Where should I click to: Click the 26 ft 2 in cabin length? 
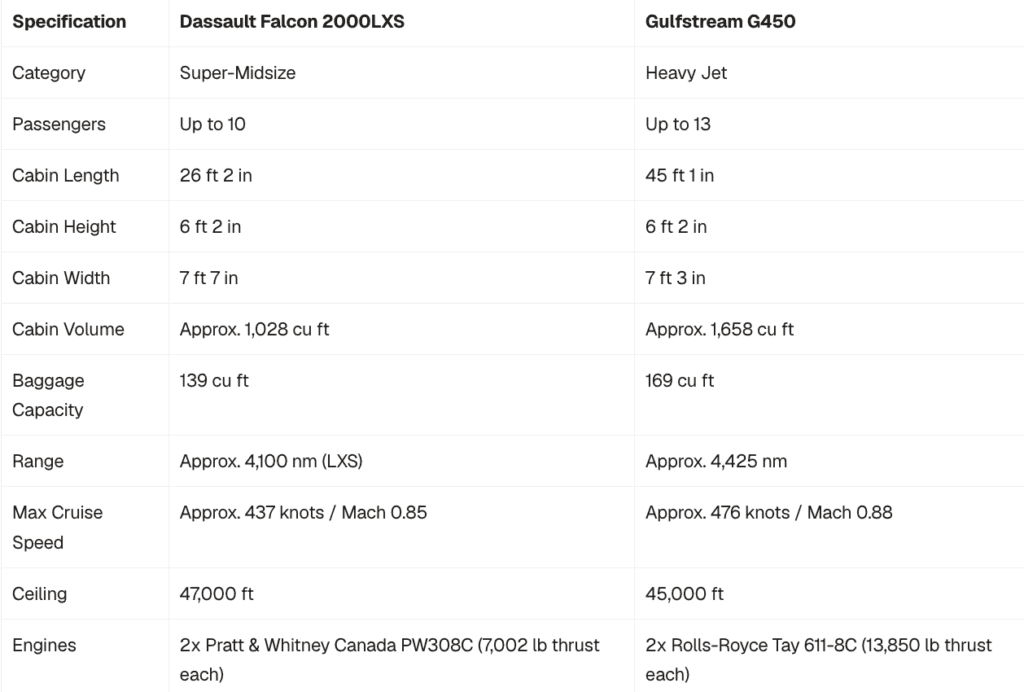(x=216, y=175)
